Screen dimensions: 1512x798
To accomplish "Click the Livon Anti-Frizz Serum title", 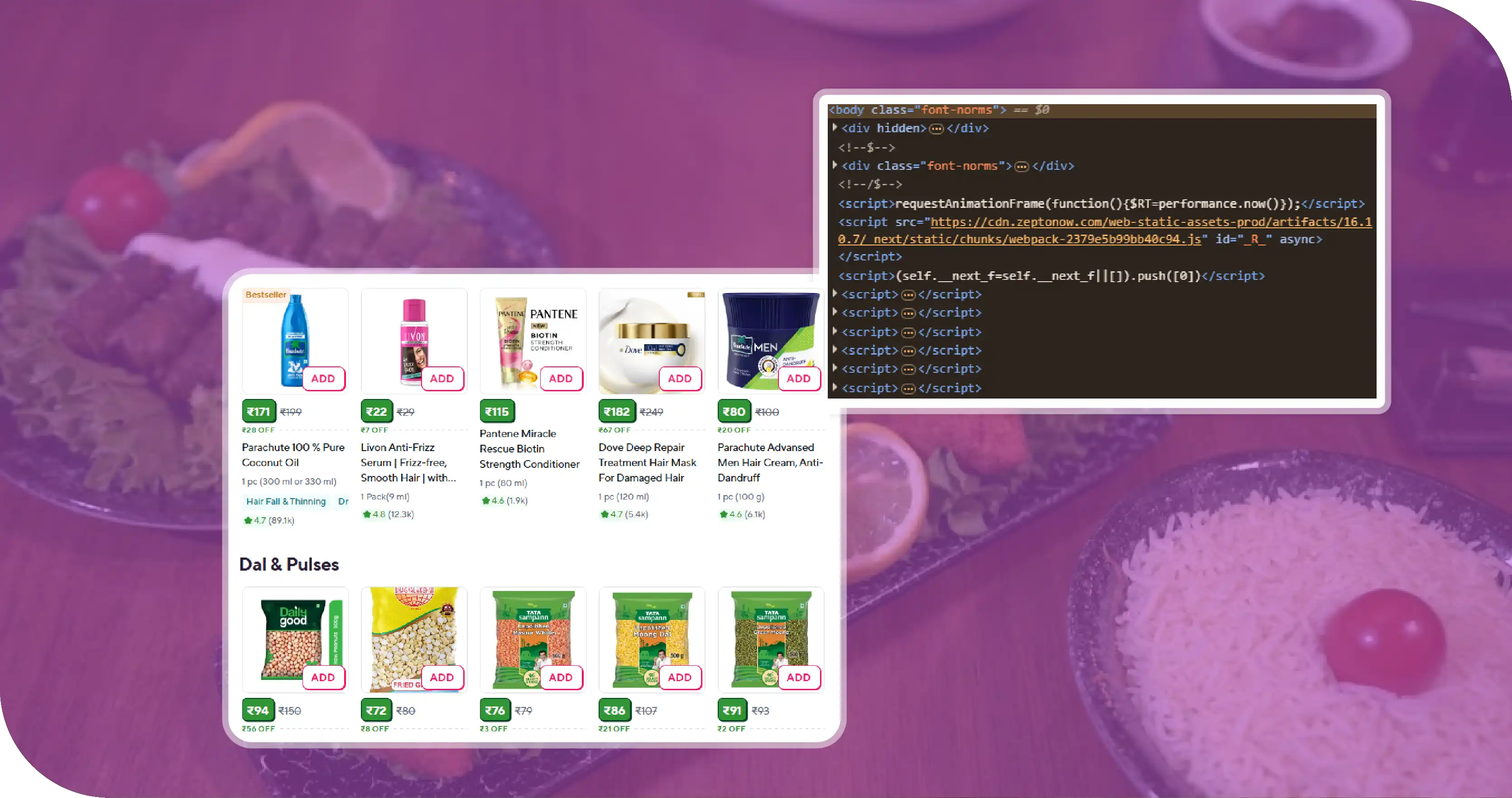I will pyautogui.click(x=408, y=463).
